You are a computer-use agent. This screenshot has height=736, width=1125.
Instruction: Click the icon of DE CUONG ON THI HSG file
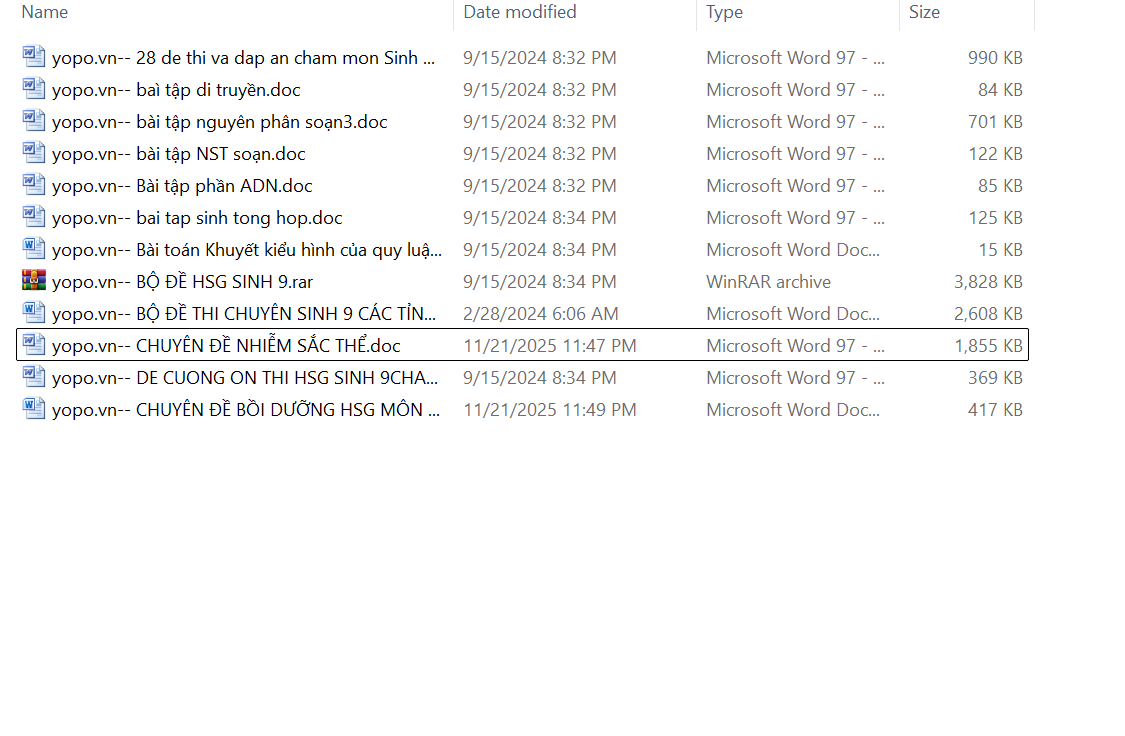[x=34, y=377]
